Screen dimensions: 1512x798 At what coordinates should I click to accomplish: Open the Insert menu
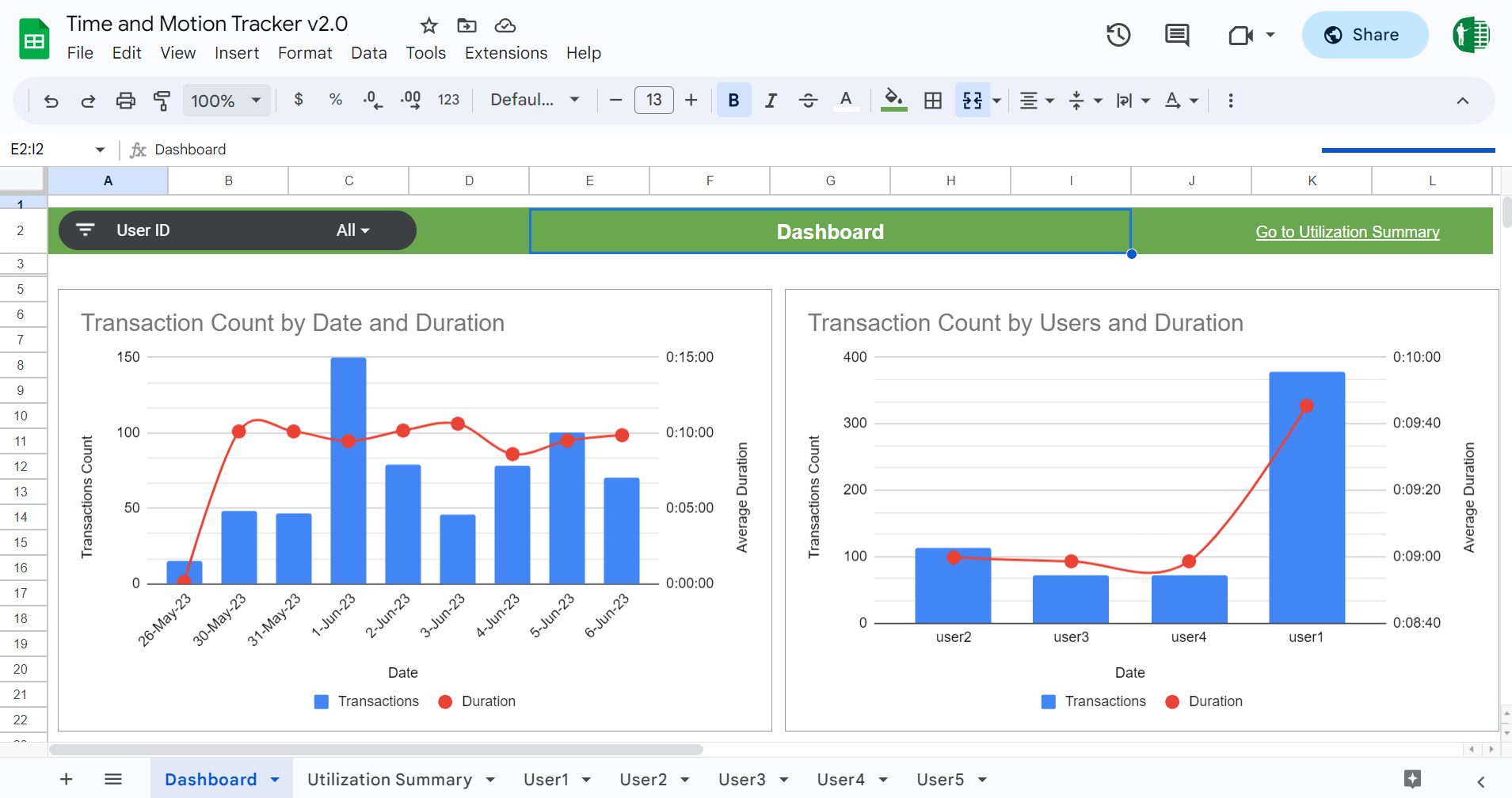pyautogui.click(x=237, y=53)
